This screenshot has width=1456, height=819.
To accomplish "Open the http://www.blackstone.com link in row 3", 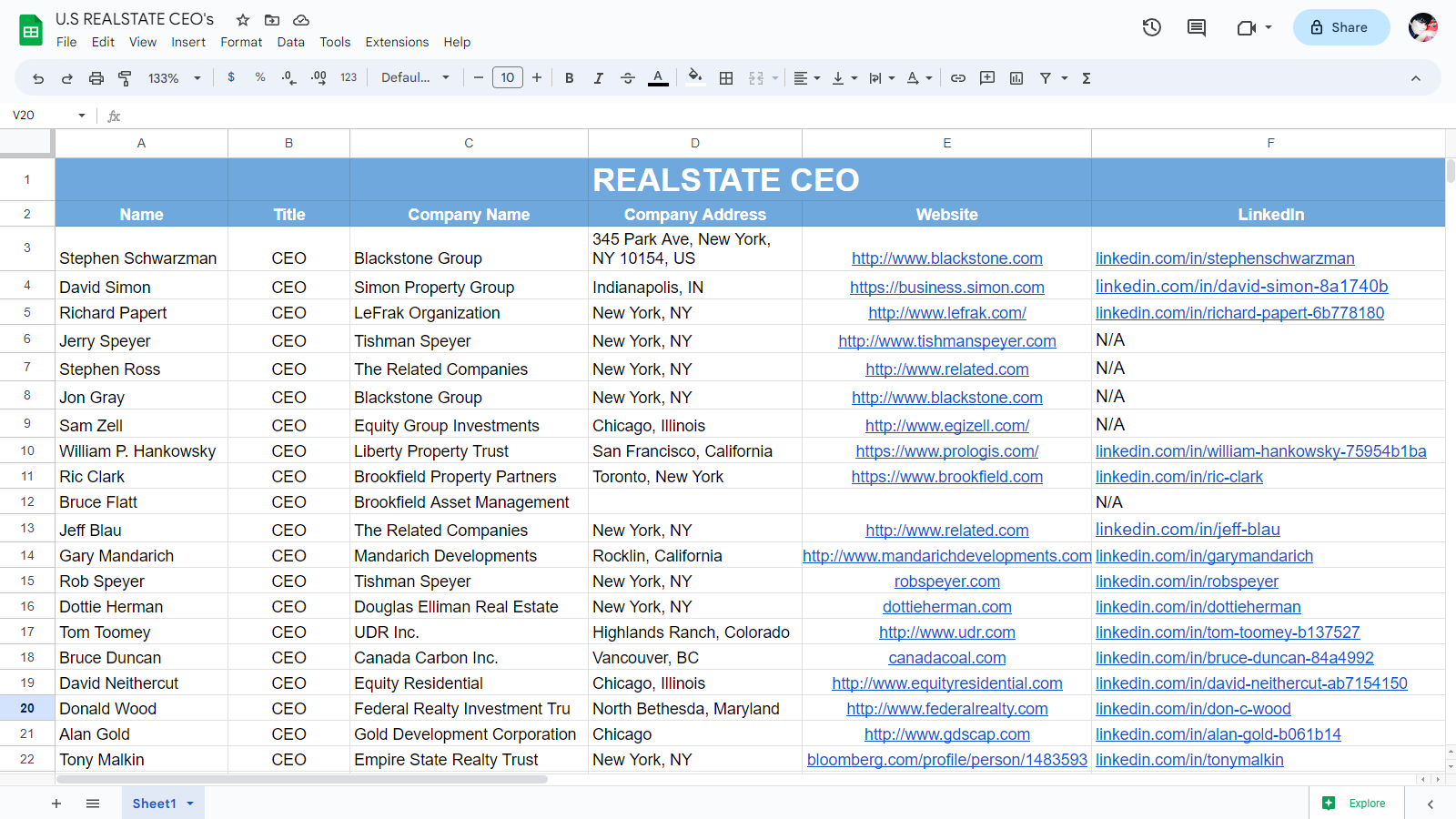I will tap(947, 258).
